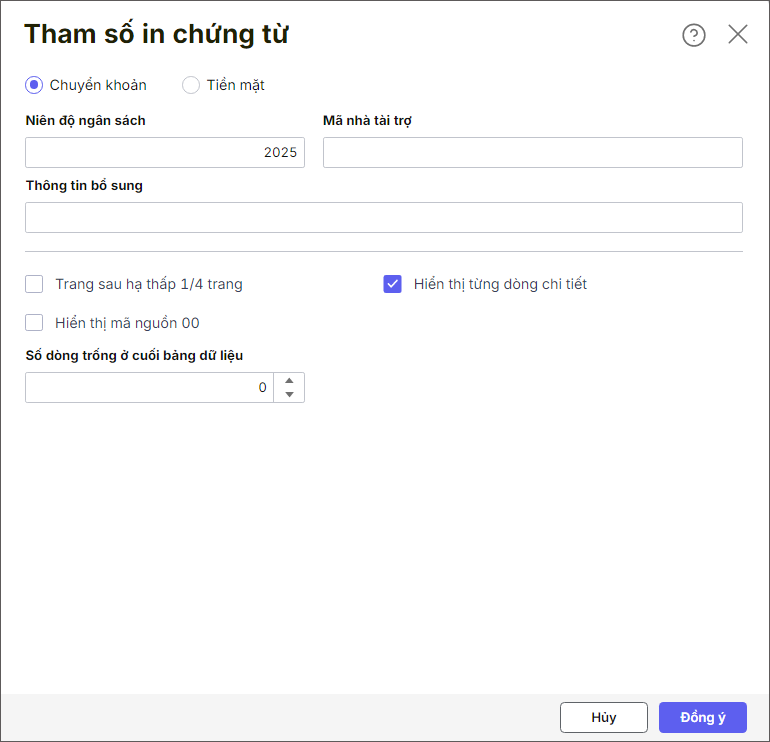Open the help question mark icon
770x742 pixels.
pyautogui.click(x=693, y=35)
